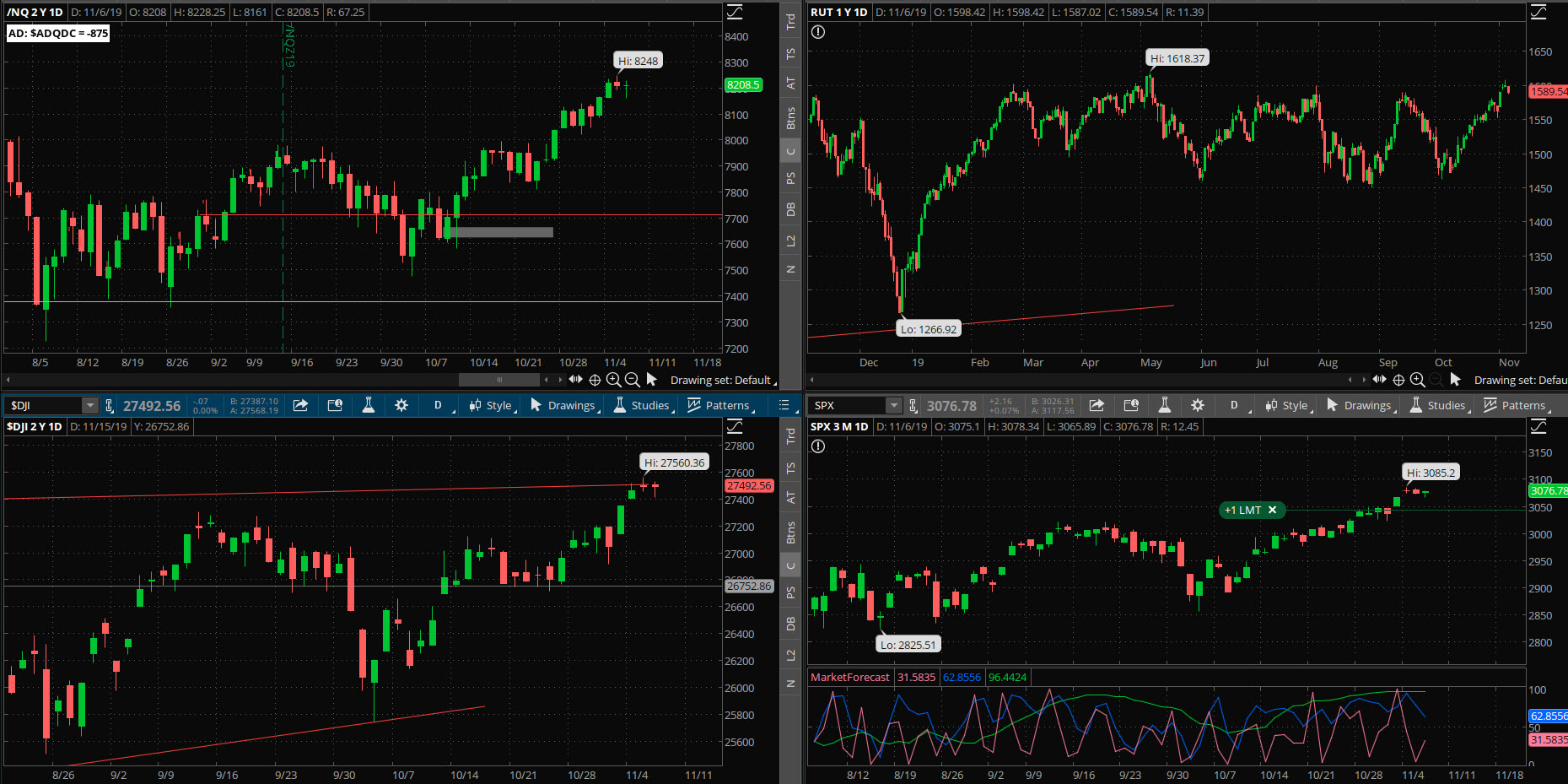
Task: Toggle the TS side panel beside the /NQ chart
Action: tap(790, 53)
